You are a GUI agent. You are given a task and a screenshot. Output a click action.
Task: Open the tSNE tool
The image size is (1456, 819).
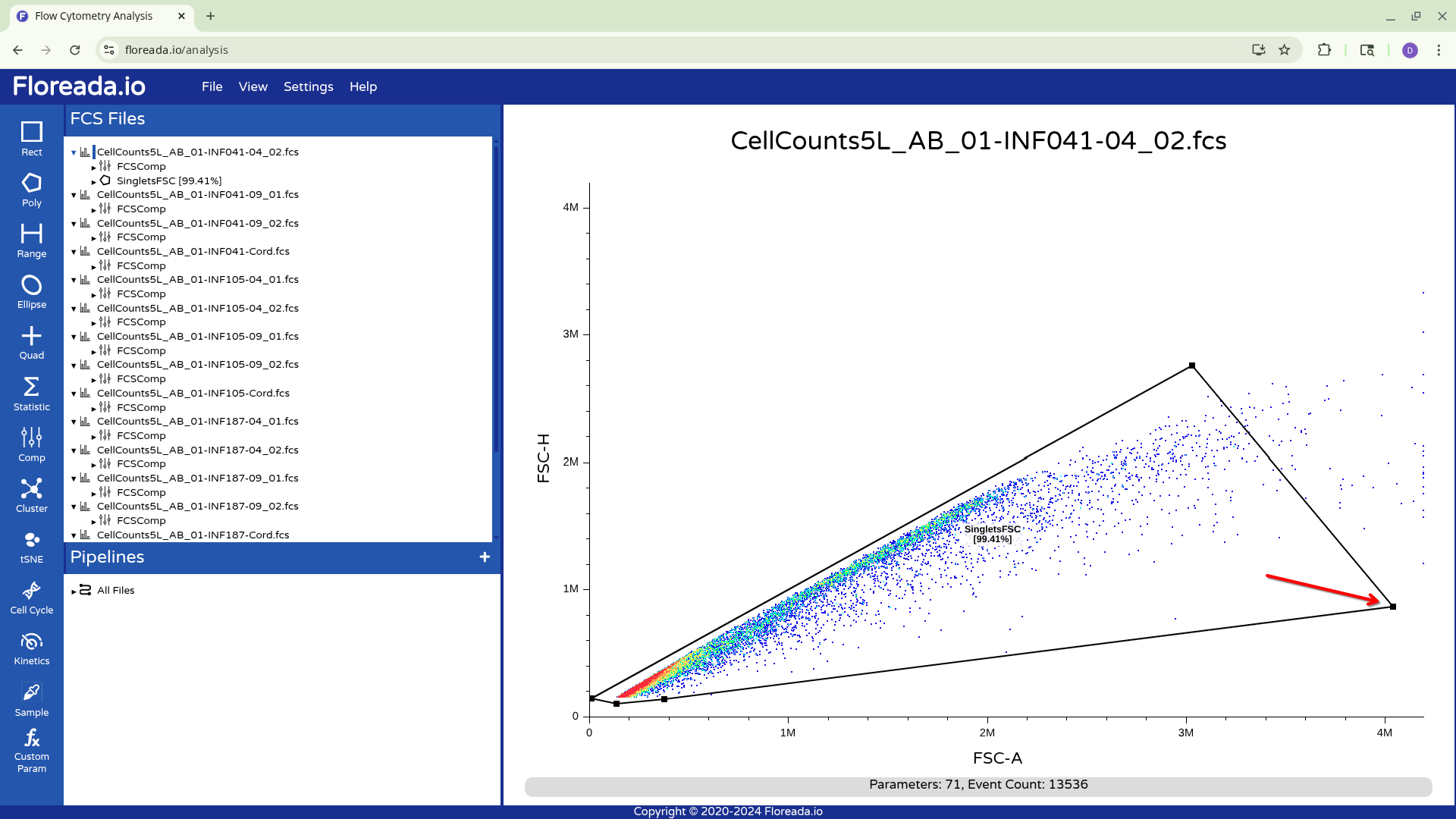pyautogui.click(x=31, y=546)
